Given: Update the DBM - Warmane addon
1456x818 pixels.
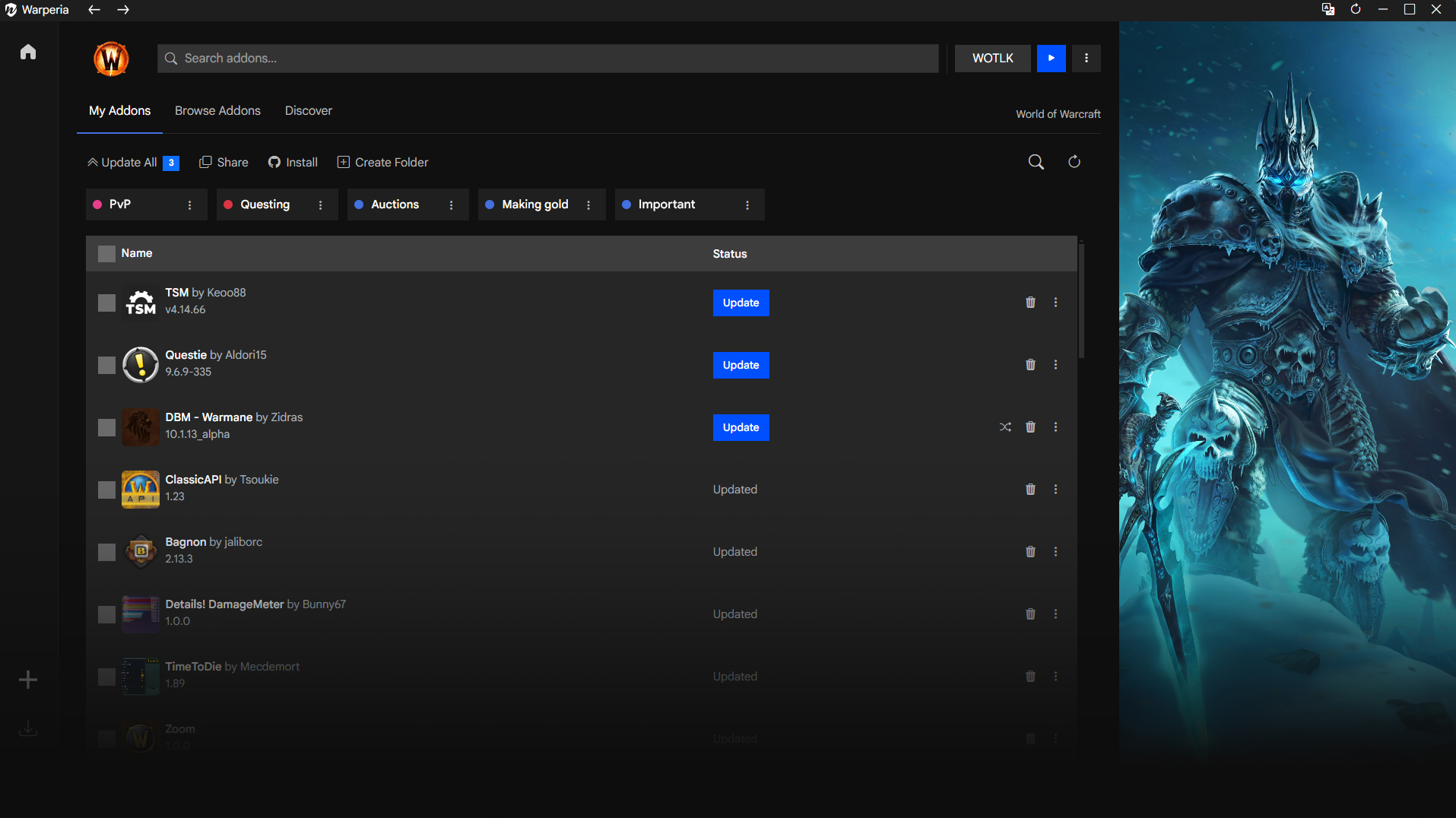Looking at the screenshot, I should [741, 427].
